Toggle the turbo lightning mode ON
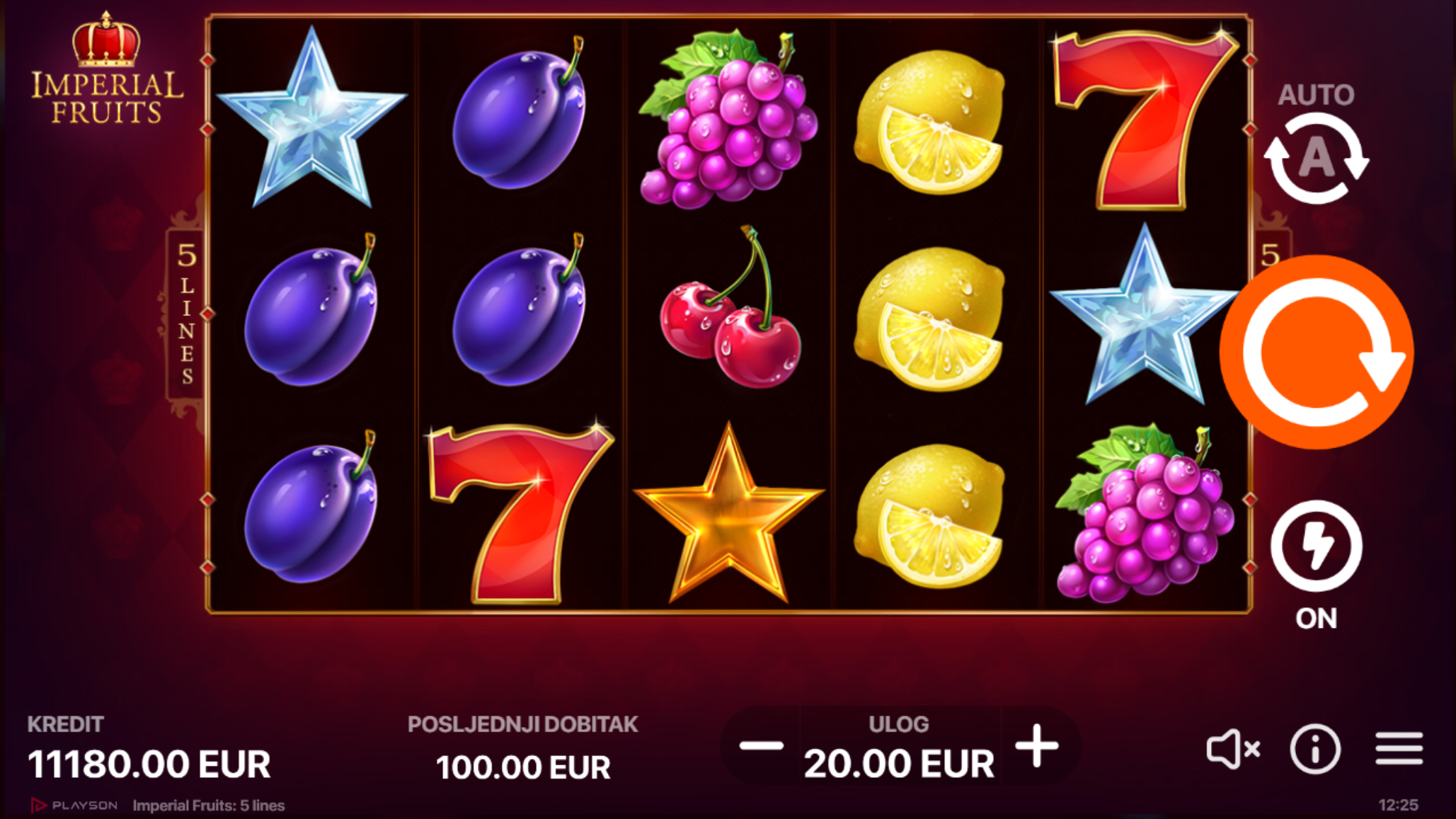The height and width of the screenshot is (819, 1456). tap(1317, 564)
